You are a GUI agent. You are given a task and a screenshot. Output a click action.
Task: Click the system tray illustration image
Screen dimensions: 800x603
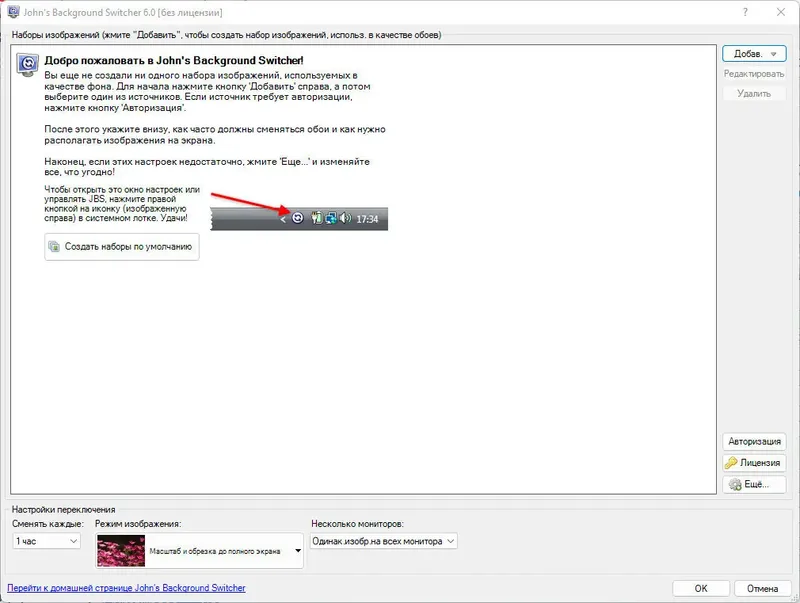tap(299, 219)
